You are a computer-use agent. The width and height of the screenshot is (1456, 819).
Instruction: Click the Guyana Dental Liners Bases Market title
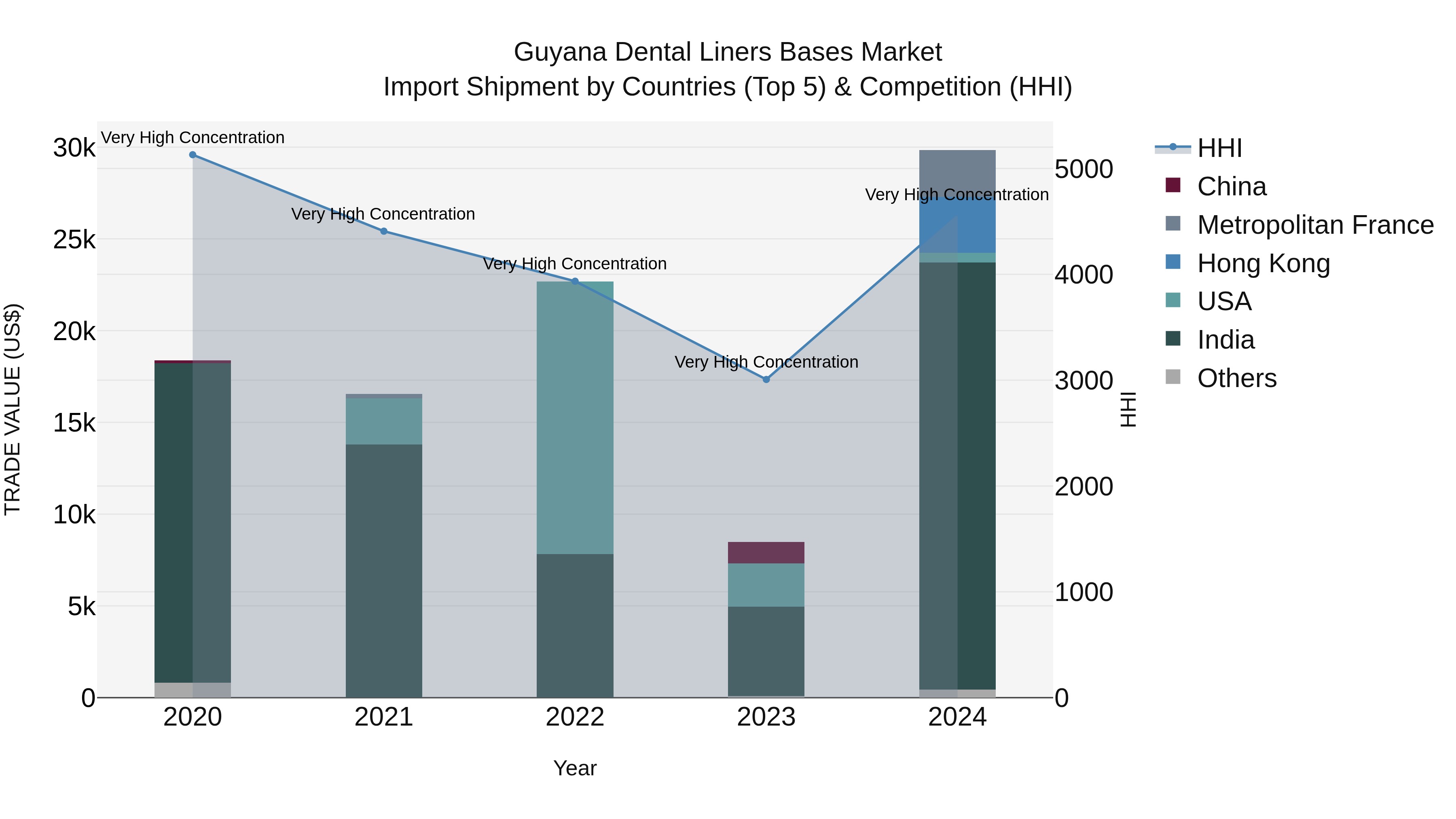click(x=728, y=52)
